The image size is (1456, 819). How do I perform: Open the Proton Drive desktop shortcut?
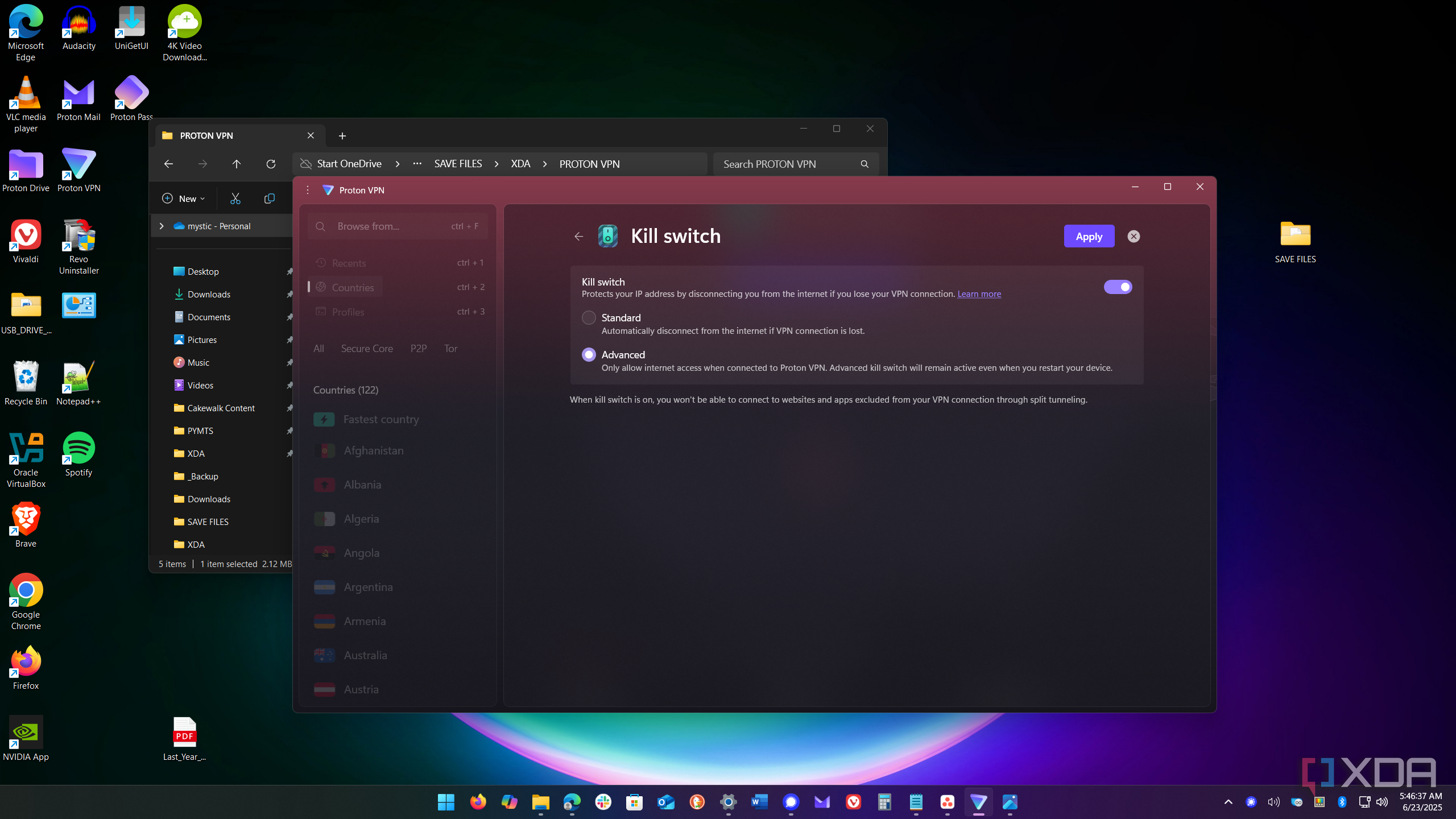[x=26, y=171]
